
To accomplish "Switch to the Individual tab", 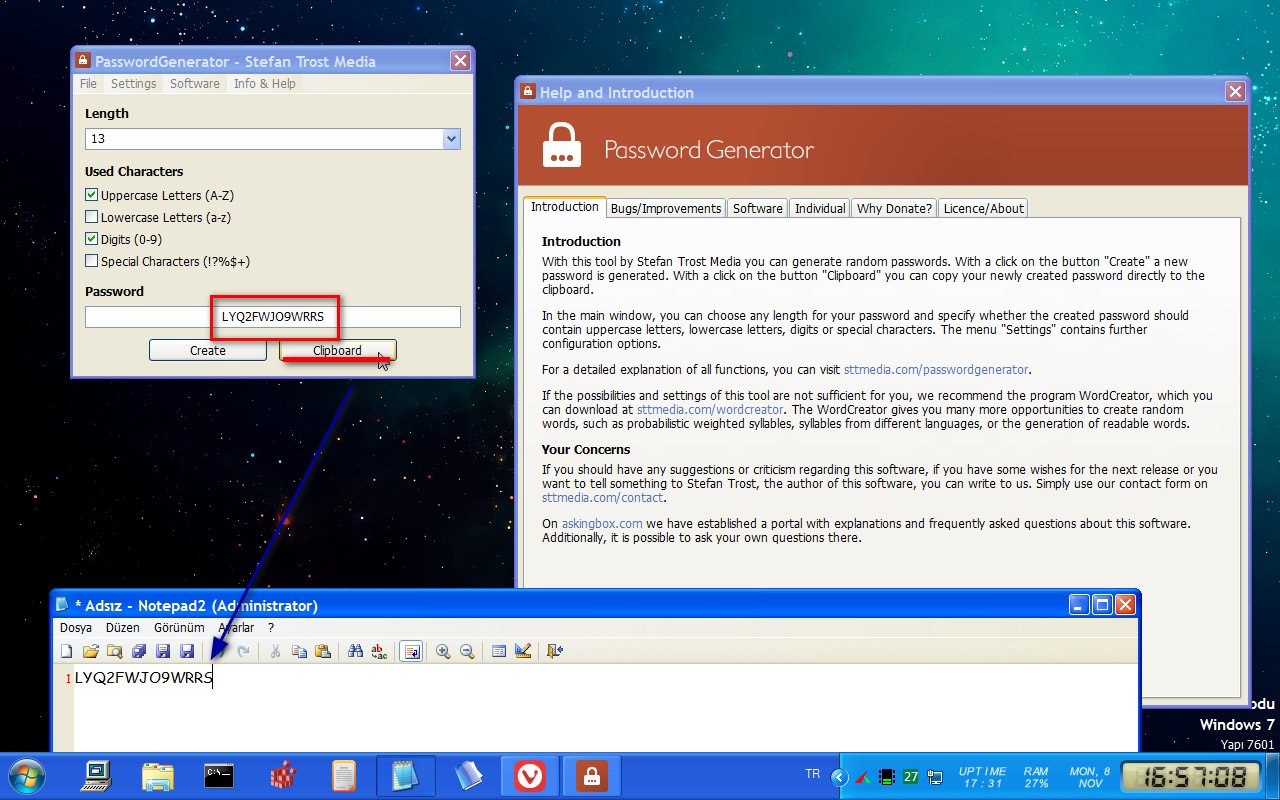I will 820,208.
